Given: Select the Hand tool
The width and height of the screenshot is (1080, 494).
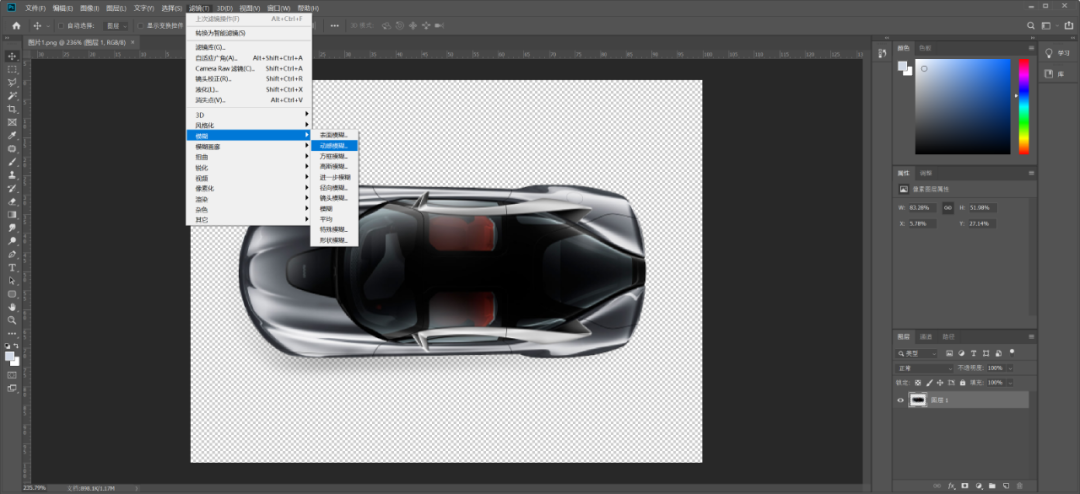Looking at the screenshot, I should (x=12, y=307).
